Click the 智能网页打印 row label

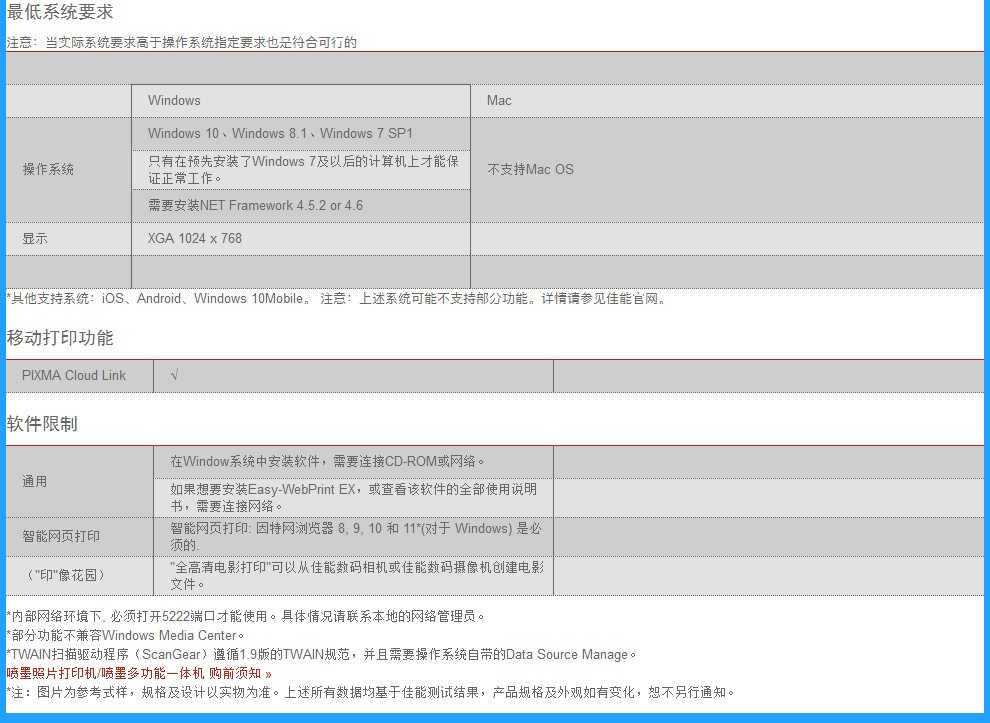click(61, 537)
